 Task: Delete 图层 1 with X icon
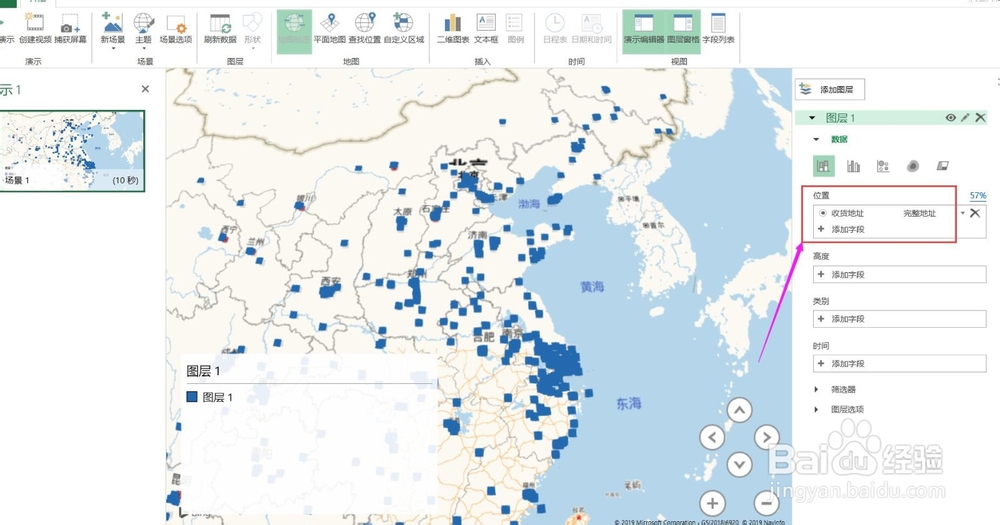tap(980, 118)
